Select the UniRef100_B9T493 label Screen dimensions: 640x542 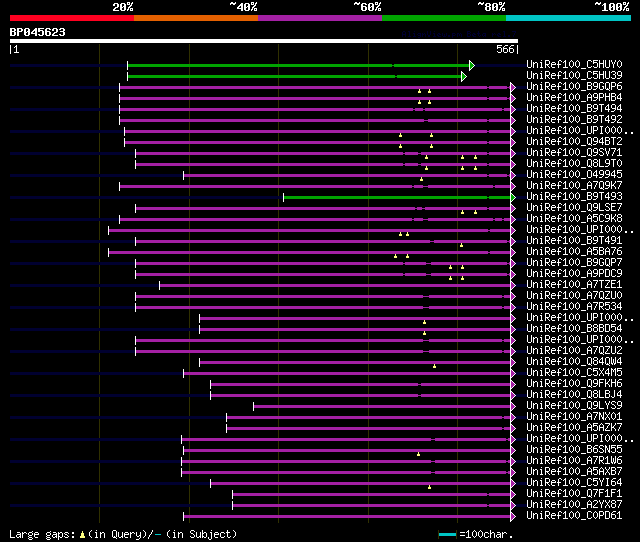click(574, 197)
